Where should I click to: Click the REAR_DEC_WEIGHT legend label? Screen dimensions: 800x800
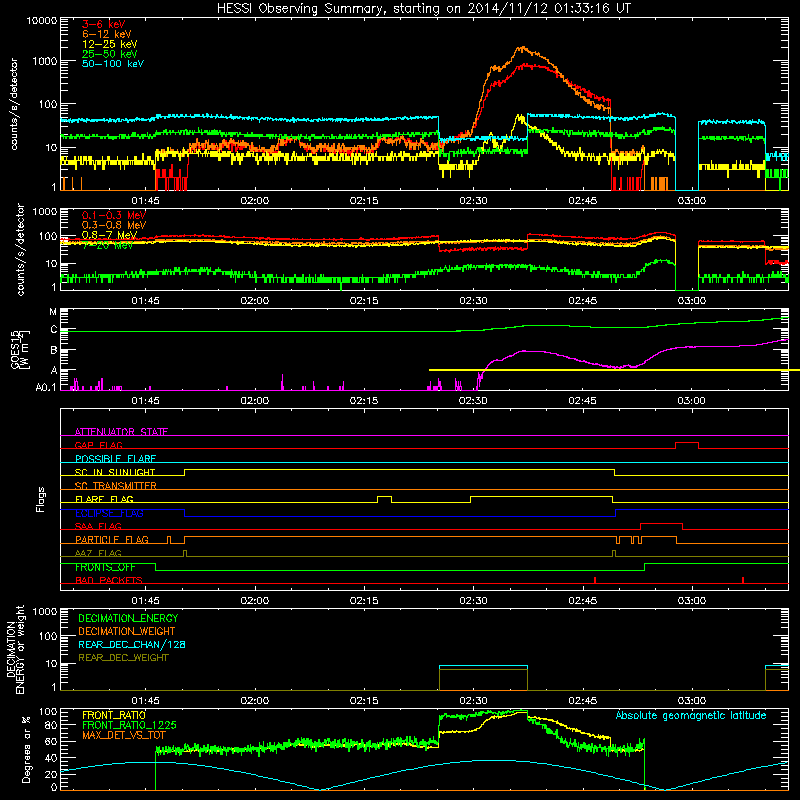[x=123, y=658]
